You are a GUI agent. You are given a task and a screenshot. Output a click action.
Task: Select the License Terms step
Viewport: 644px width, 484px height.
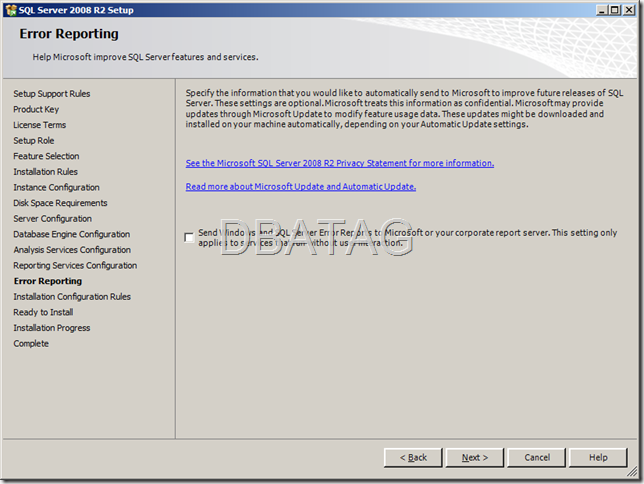coord(39,125)
